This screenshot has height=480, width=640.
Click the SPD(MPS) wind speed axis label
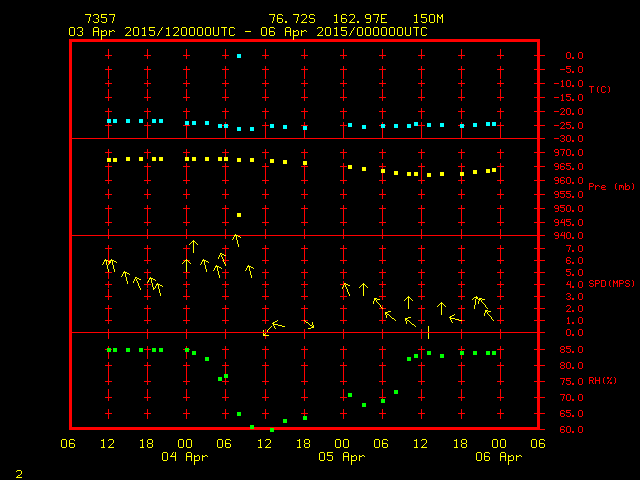(608, 284)
